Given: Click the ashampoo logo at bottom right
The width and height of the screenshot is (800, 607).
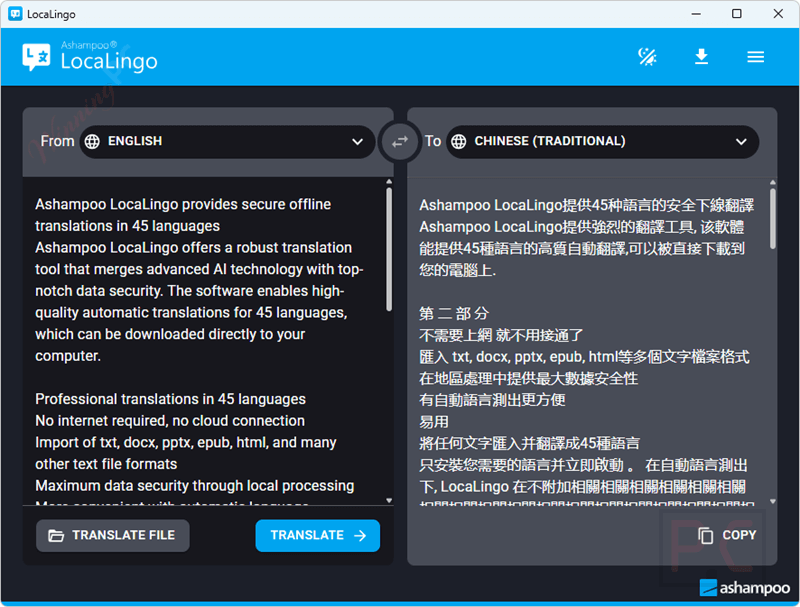Looking at the screenshot, I should [x=744, y=588].
